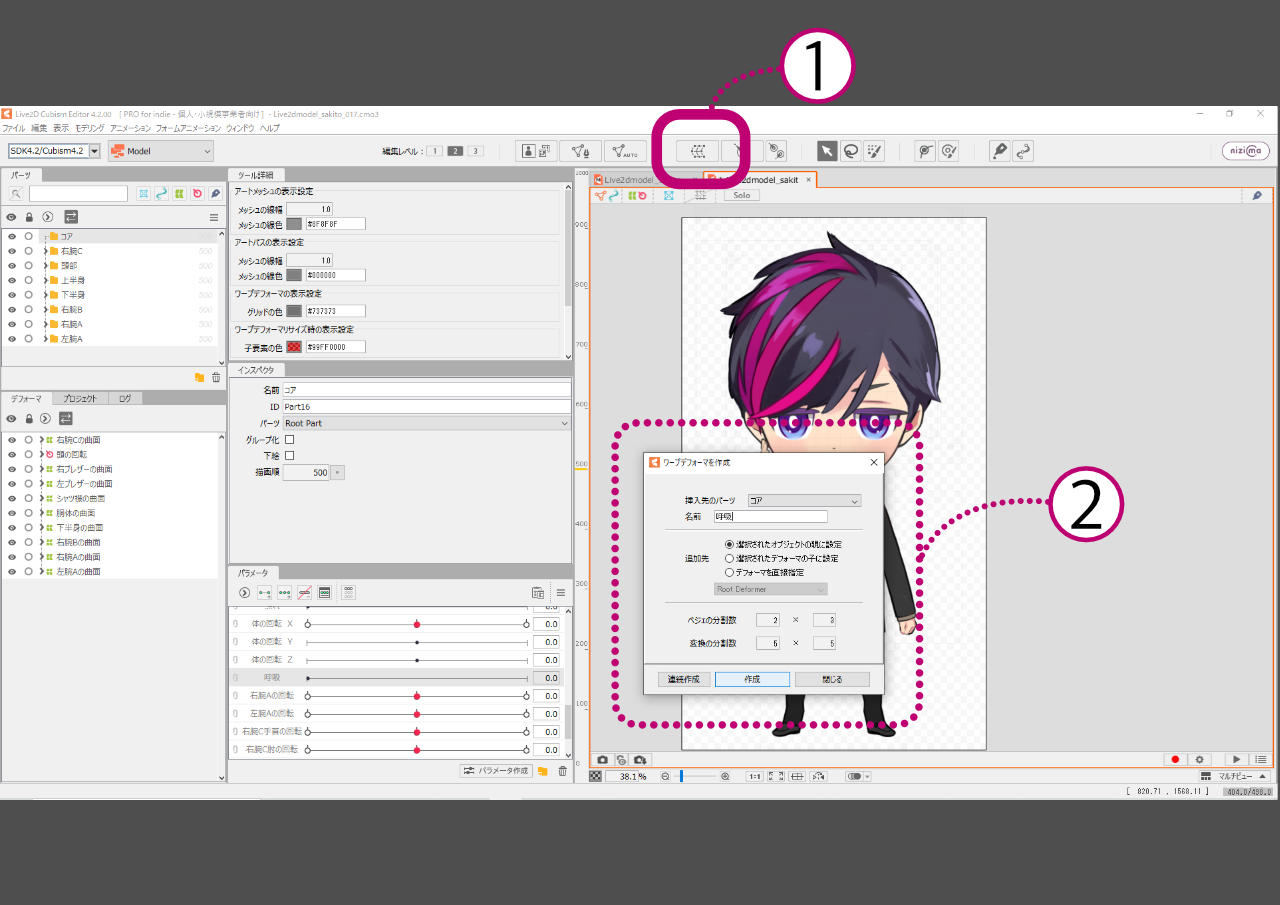Image resolution: width=1280 pixels, height=905 pixels.
Task: Select 選択されたデフォーマの子に設定 radio option
Action: click(729, 558)
